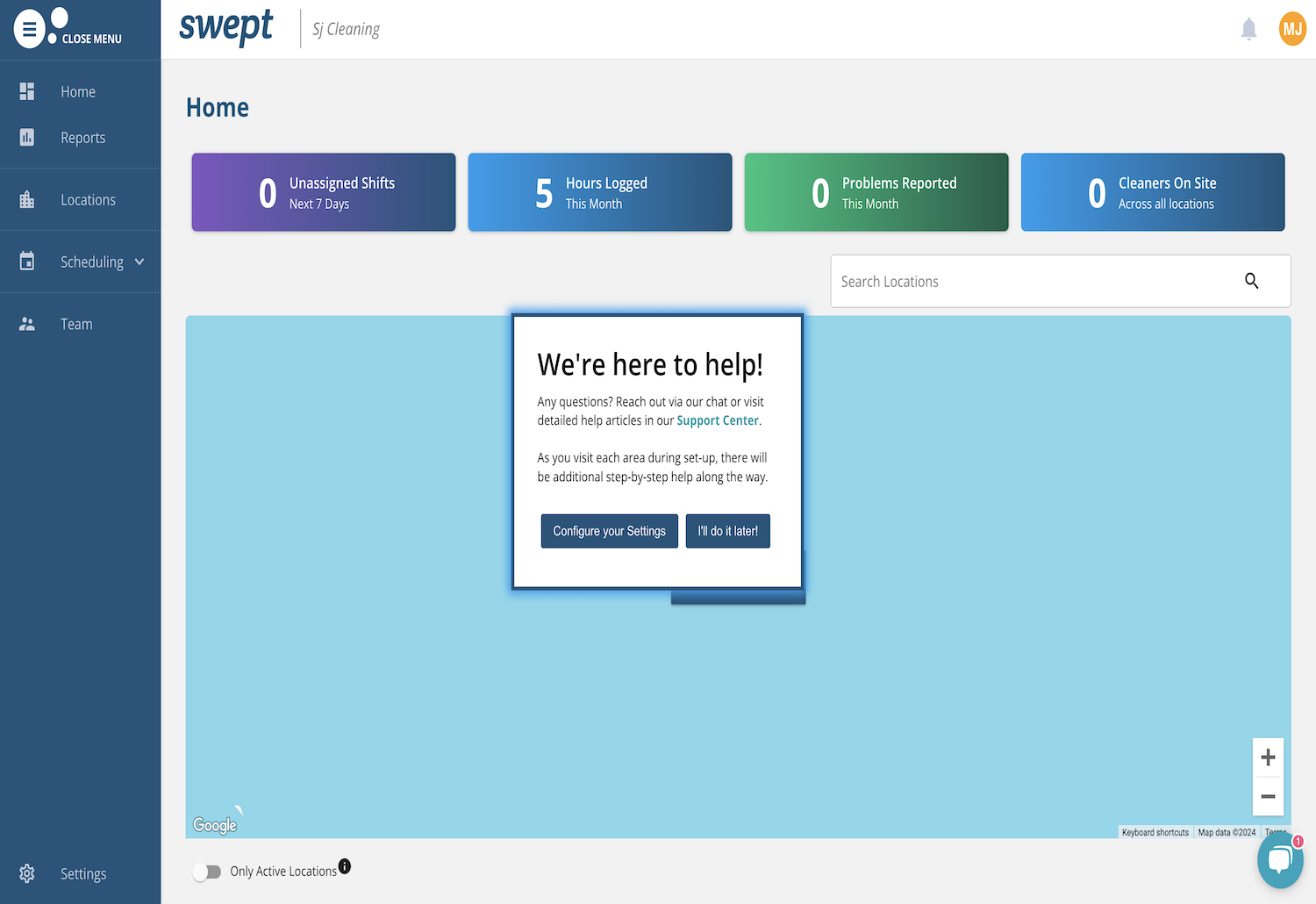
Task: Click CLOSE MENU label
Action: (92, 39)
